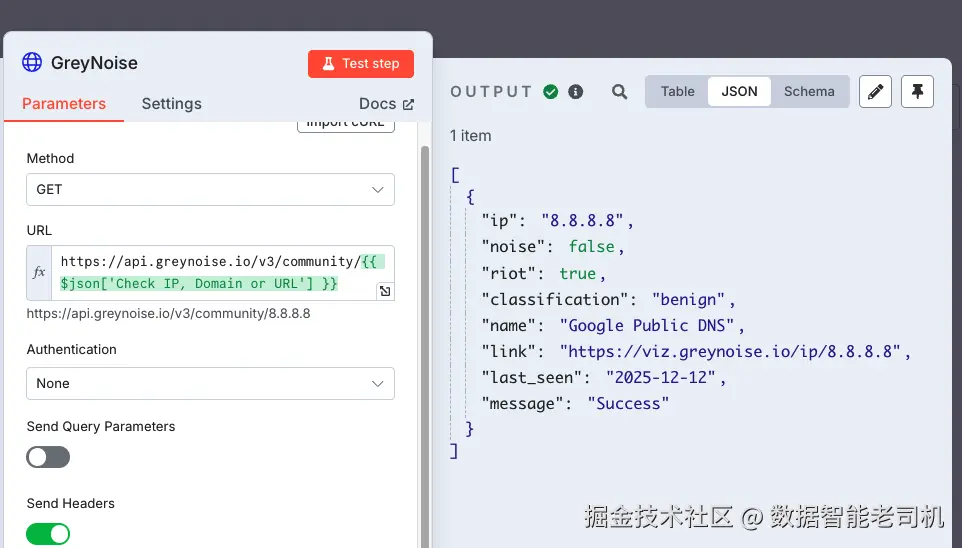Click the viz.greynoise.io link value
The image size is (962, 548).
pos(729,352)
